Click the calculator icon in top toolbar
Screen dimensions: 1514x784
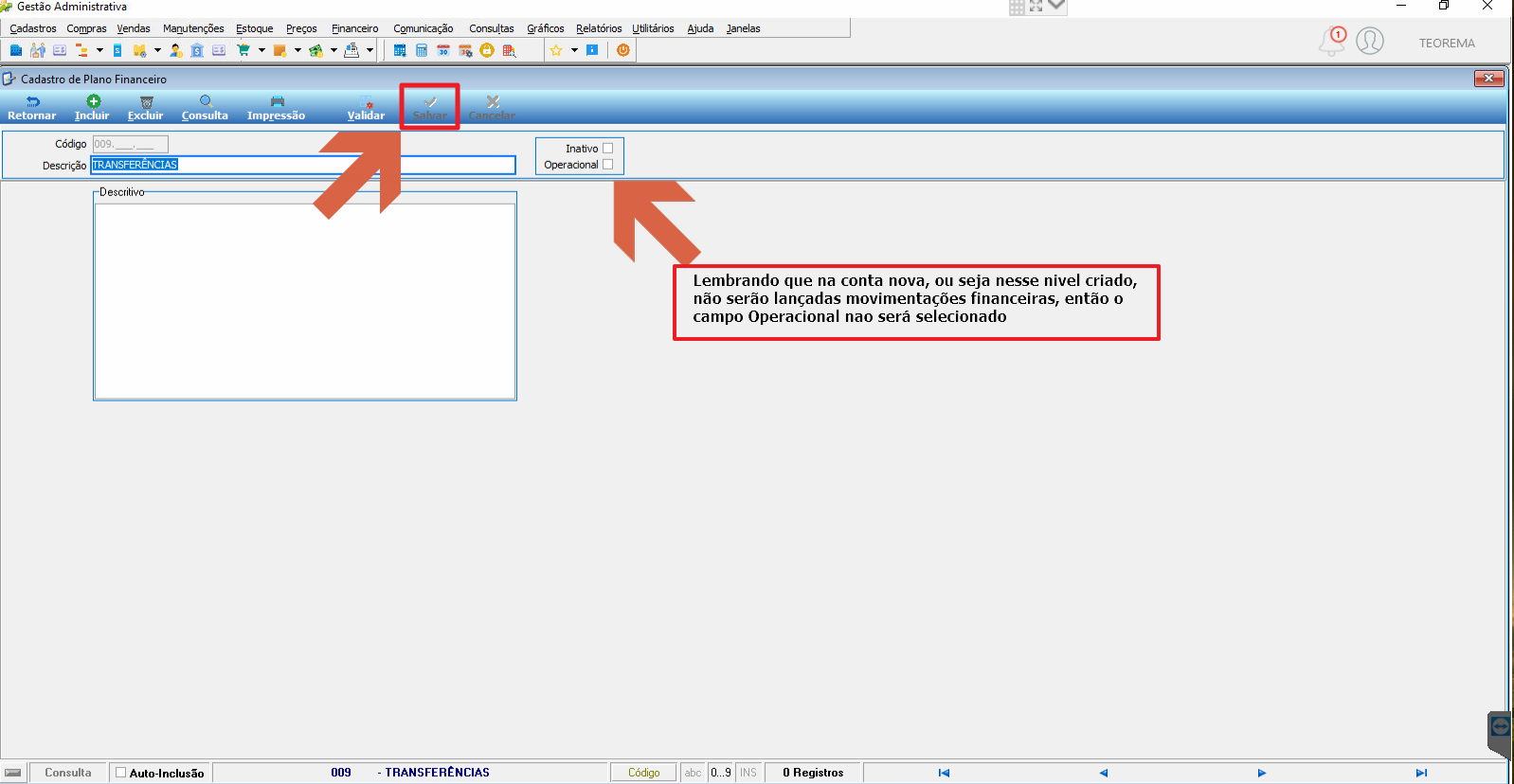422,50
